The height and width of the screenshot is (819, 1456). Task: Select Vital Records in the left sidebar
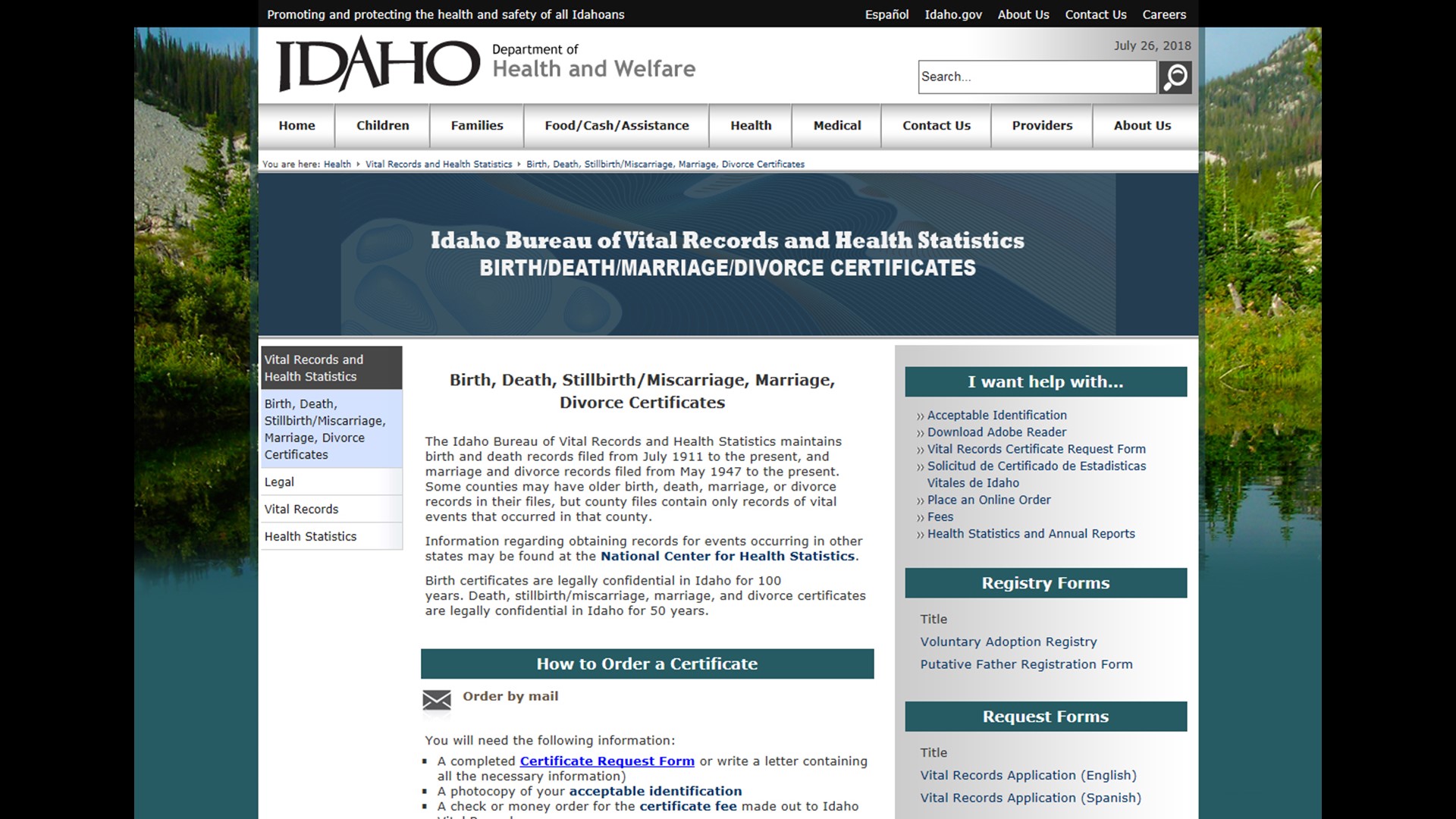click(300, 509)
